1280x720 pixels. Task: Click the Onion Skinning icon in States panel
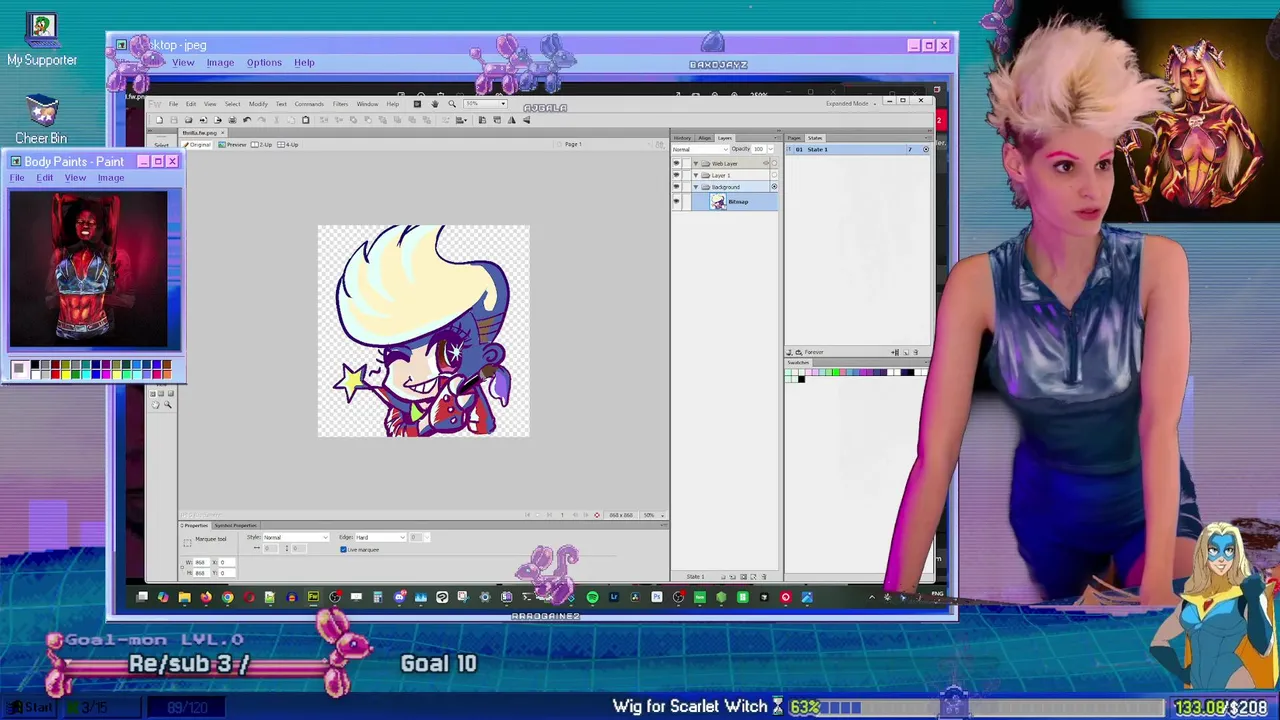point(789,352)
